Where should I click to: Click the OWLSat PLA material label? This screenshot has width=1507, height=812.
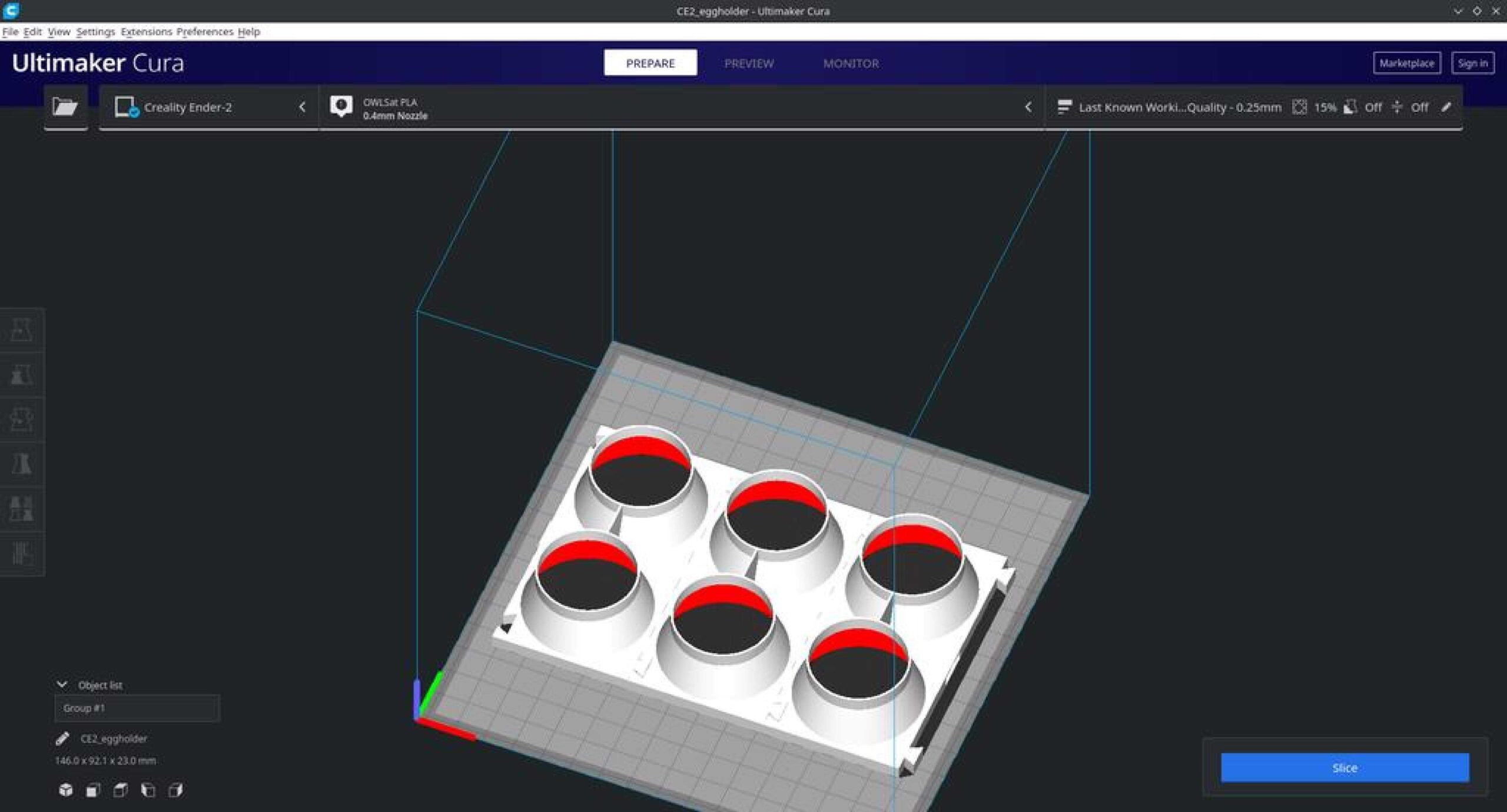tap(390, 102)
